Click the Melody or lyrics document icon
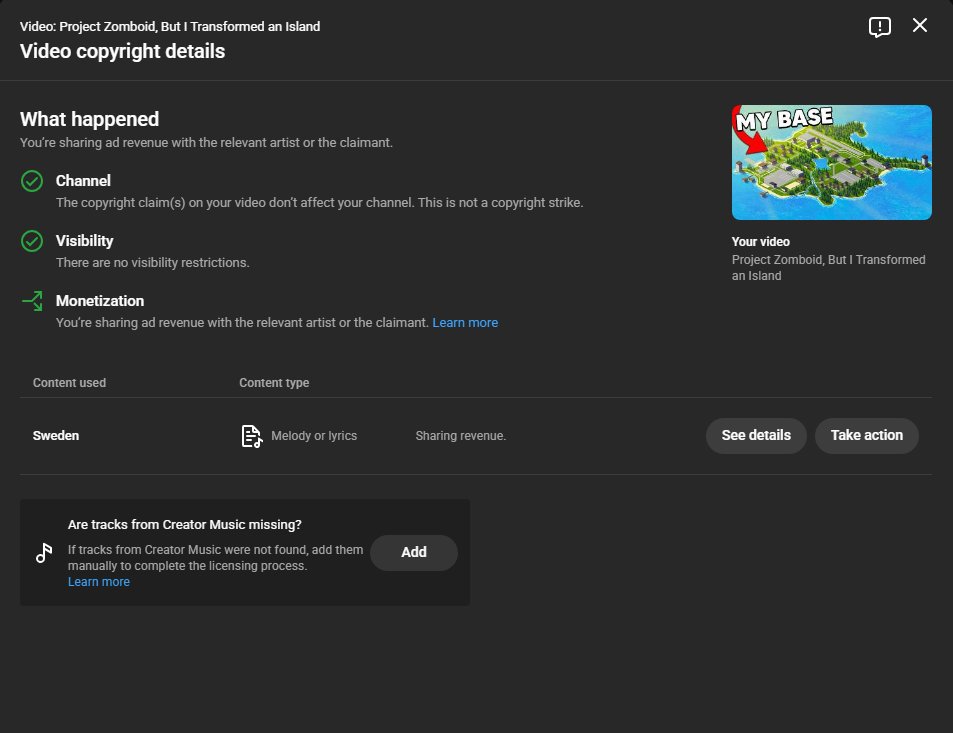 click(252, 436)
